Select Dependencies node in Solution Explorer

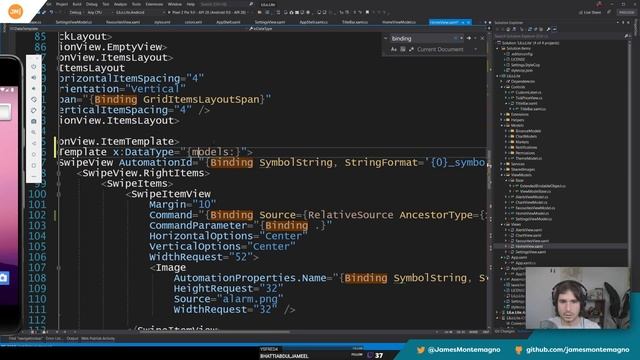523,82
